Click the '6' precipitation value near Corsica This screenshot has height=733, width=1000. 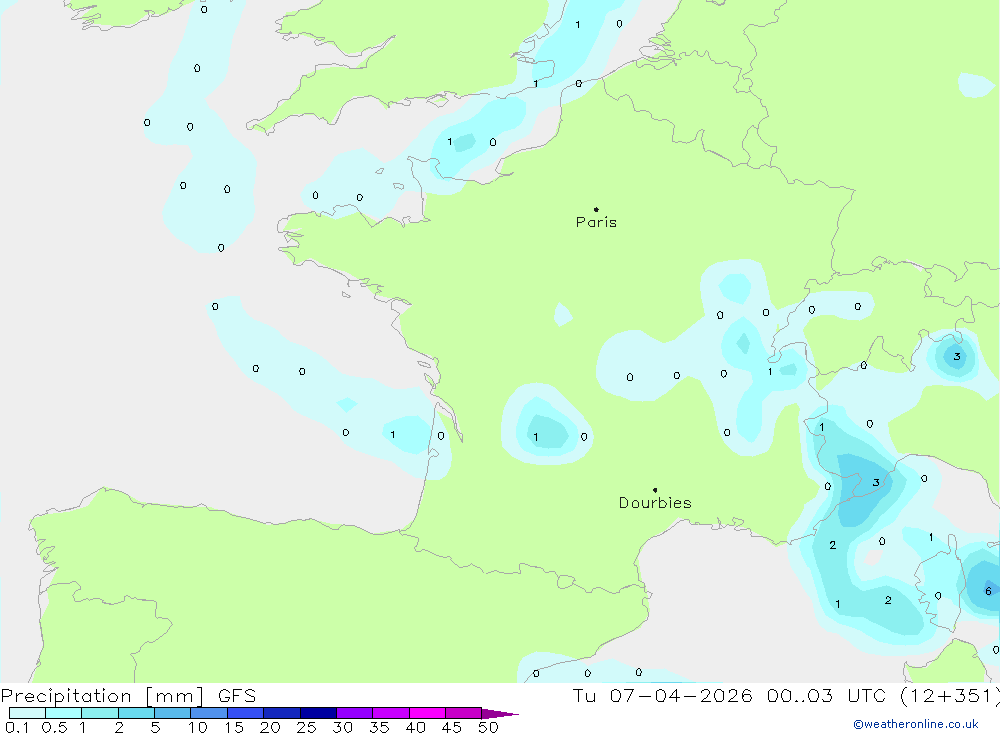(988, 591)
